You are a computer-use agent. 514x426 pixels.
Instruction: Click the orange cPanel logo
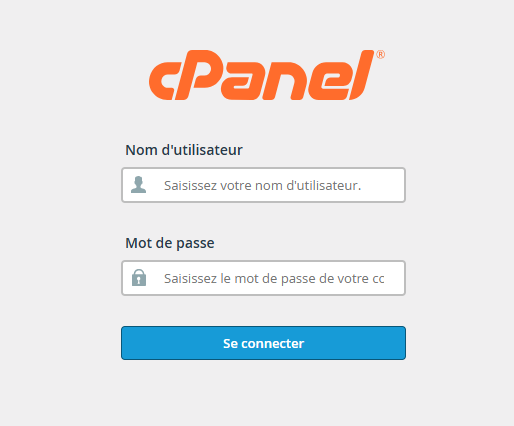267,75
